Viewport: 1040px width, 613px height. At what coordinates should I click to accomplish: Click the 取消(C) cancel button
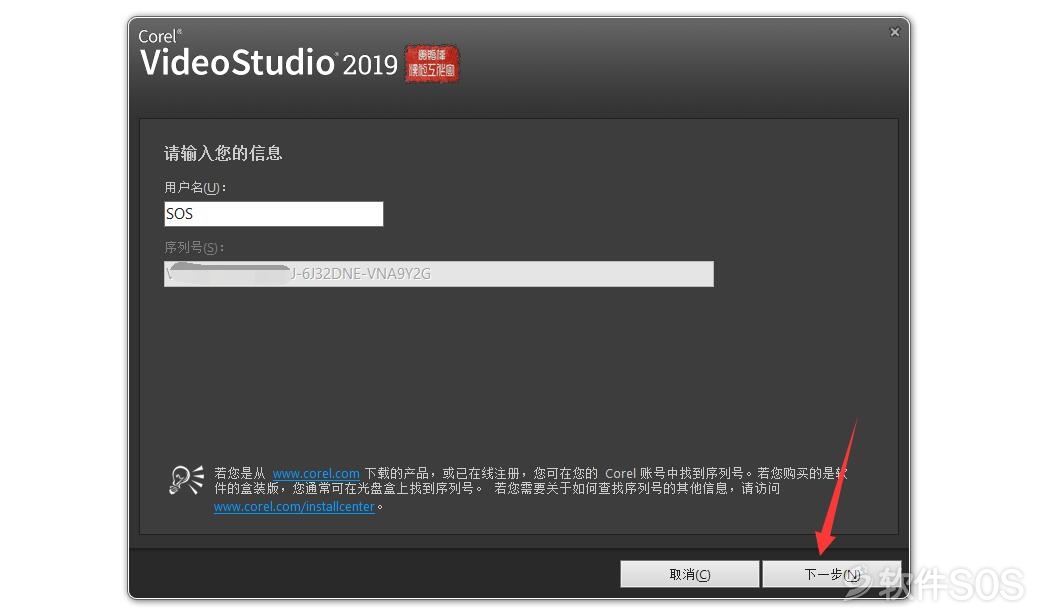click(x=690, y=574)
